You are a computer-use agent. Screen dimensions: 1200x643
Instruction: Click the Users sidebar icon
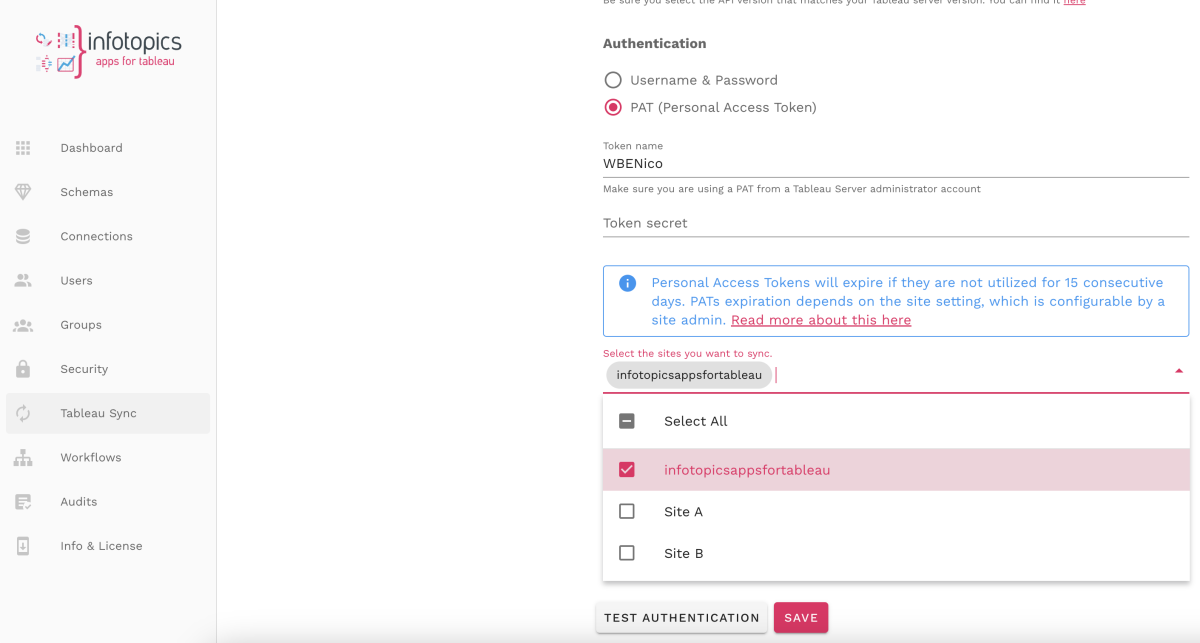(x=22, y=280)
